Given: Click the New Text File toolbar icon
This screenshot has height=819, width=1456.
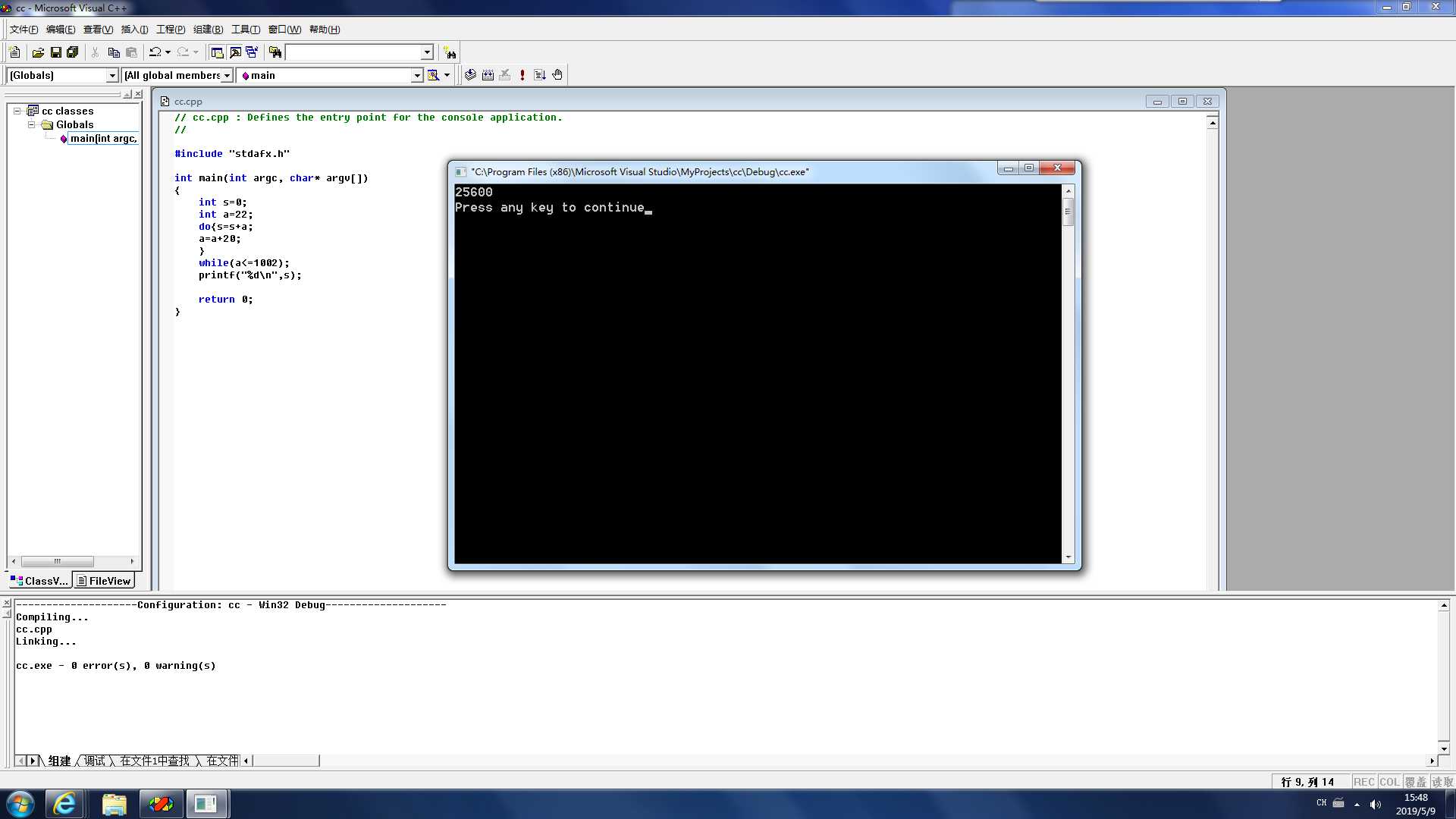Looking at the screenshot, I should point(14,52).
